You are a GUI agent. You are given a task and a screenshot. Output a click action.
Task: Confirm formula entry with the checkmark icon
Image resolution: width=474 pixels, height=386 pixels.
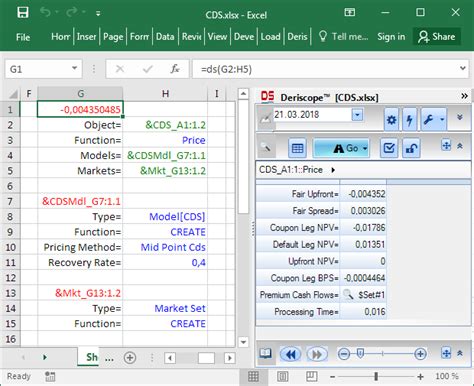tap(147, 69)
